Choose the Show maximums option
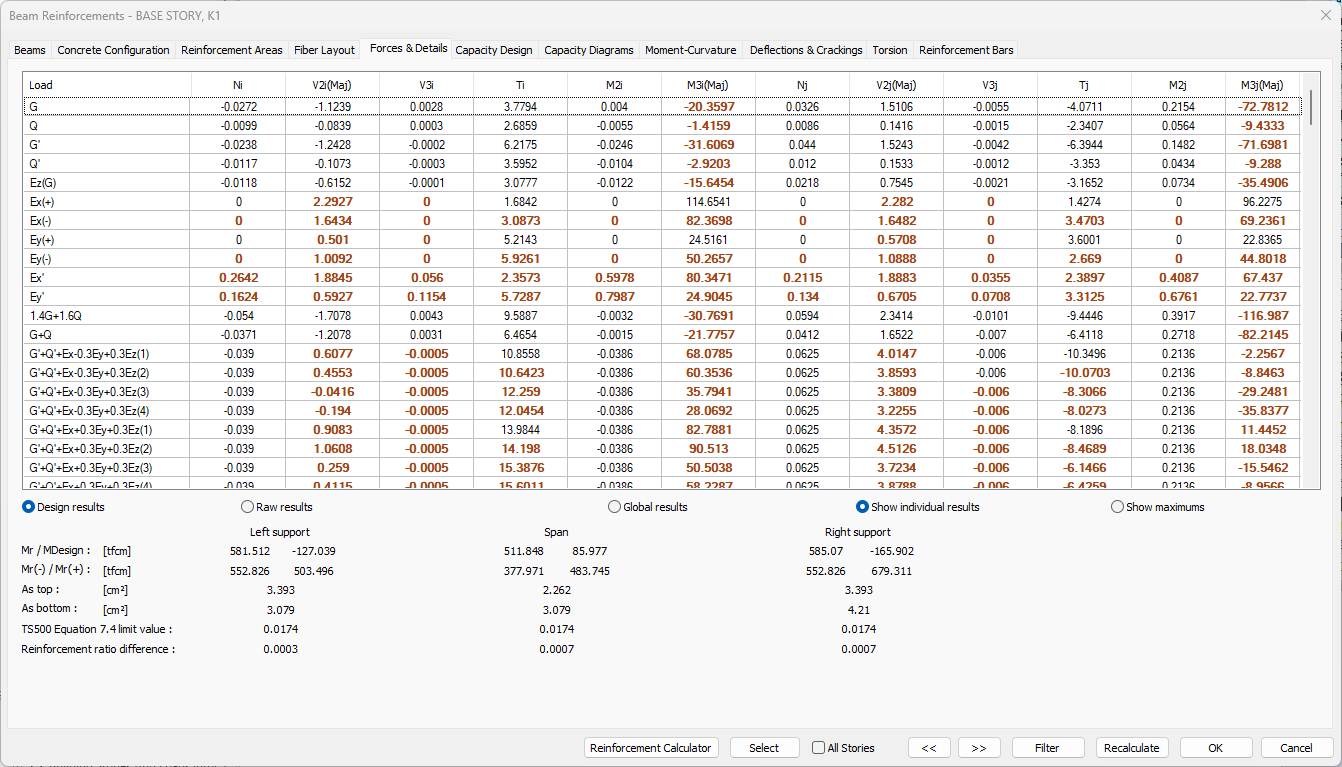The width and height of the screenshot is (1342, 767). [1118, 507]
